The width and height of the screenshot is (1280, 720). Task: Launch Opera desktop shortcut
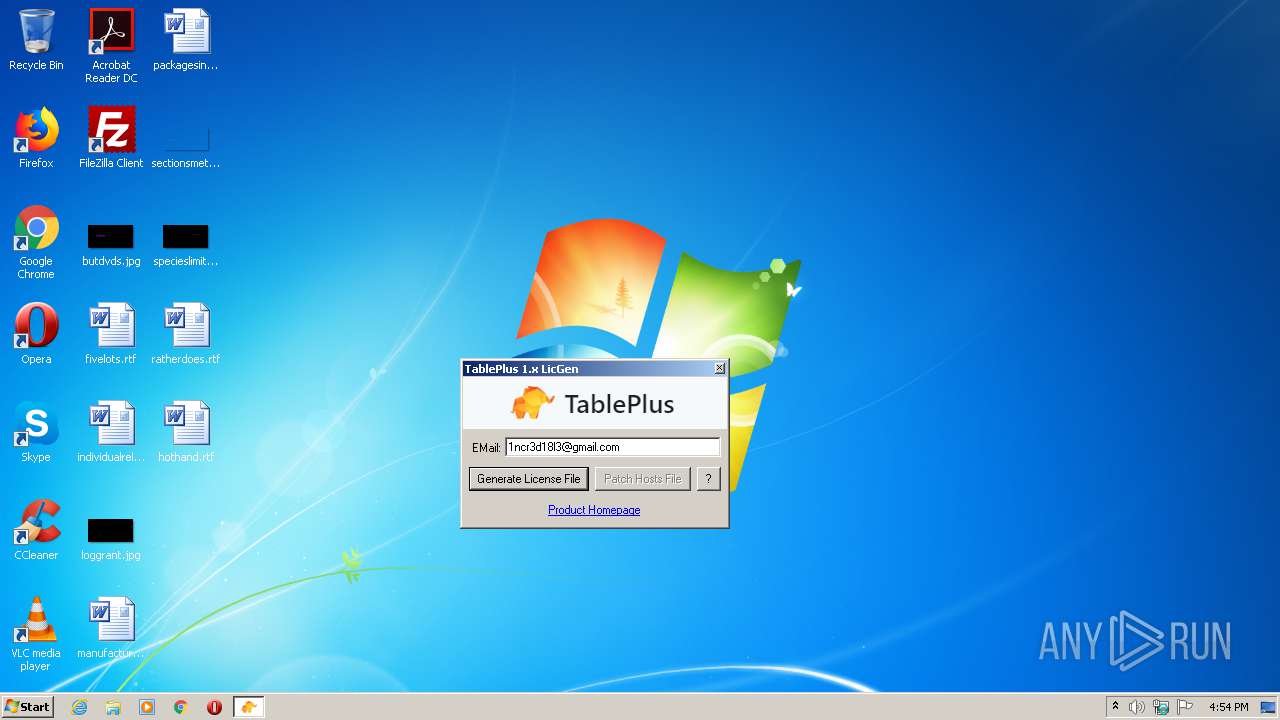[36, 334]
